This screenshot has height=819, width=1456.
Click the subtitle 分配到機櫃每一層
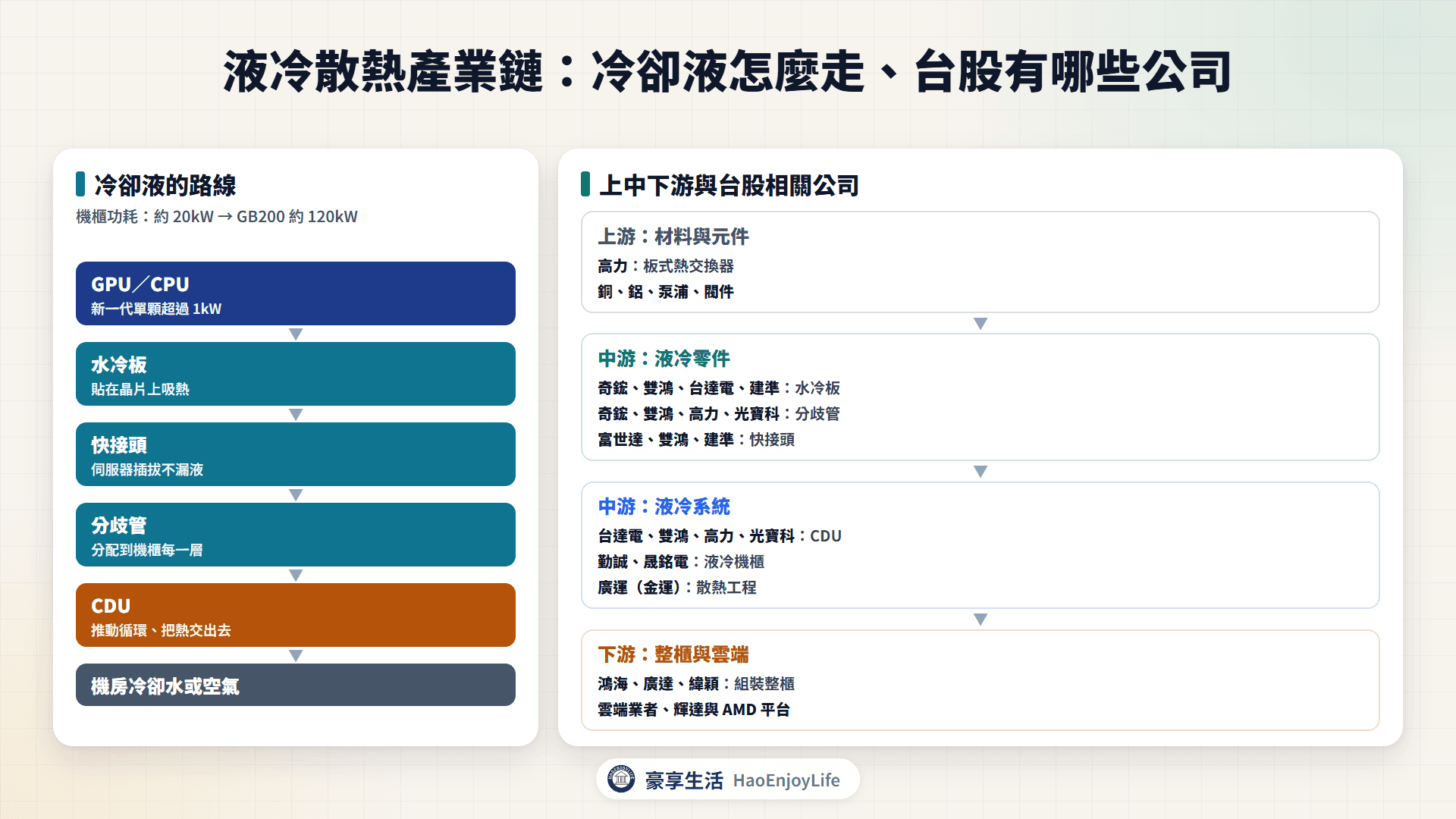tap(147, 550)
